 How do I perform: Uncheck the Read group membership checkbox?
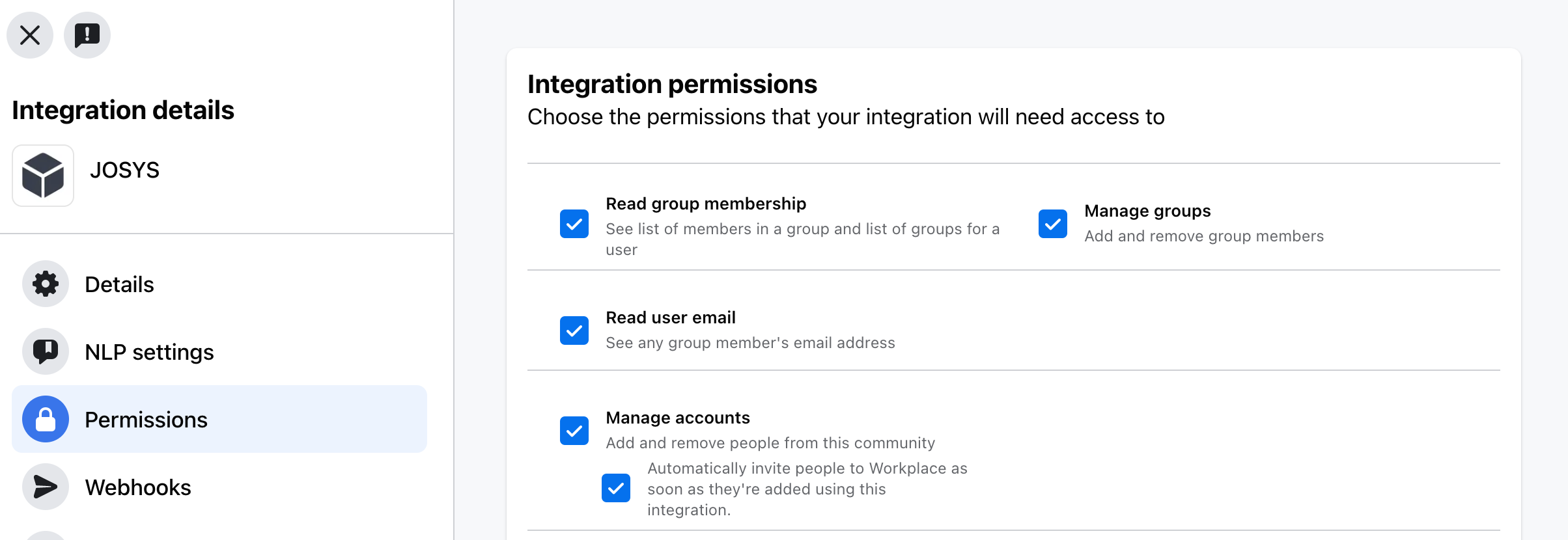coord(574,224)
